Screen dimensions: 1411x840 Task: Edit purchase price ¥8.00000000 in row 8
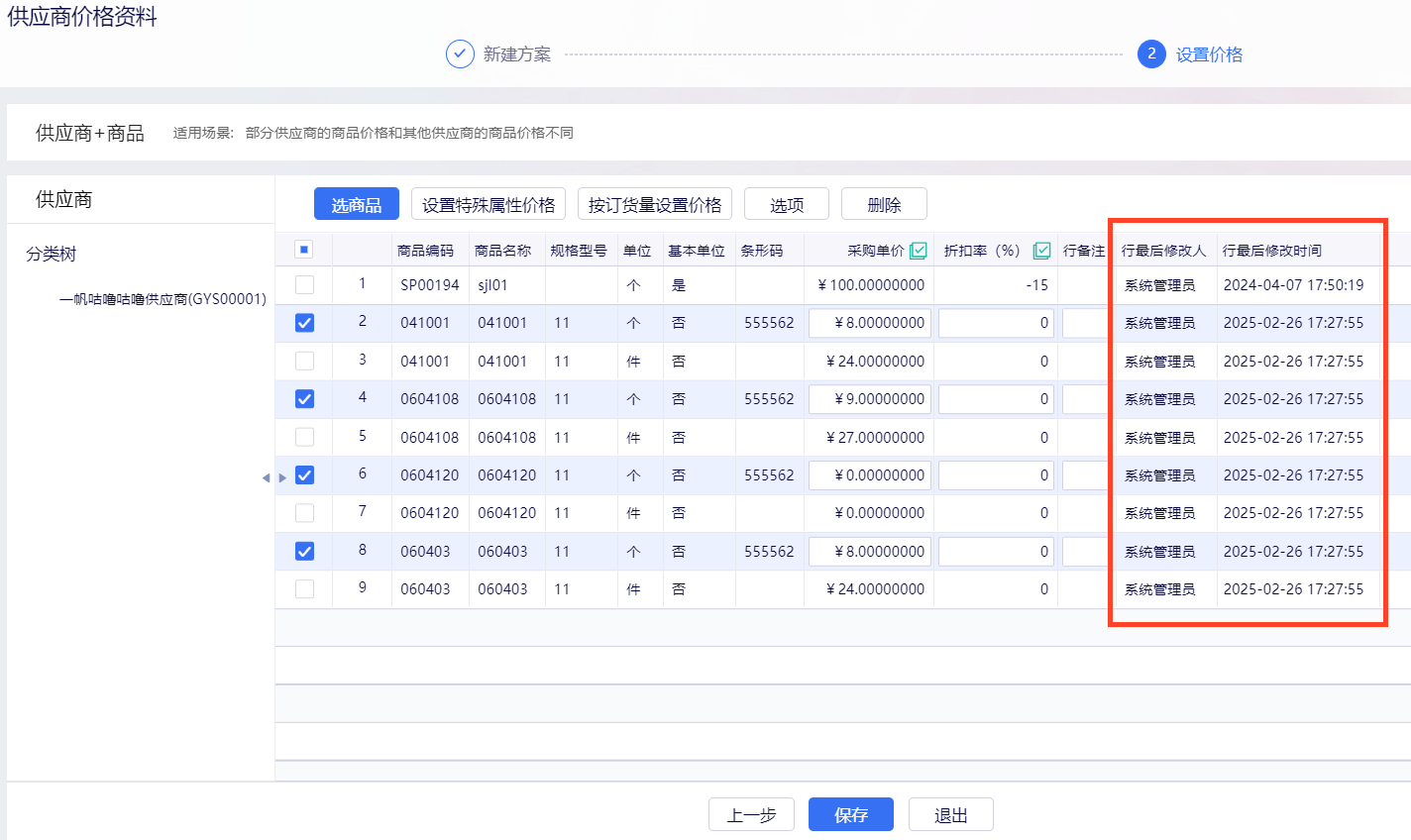(x=870, y=552)
